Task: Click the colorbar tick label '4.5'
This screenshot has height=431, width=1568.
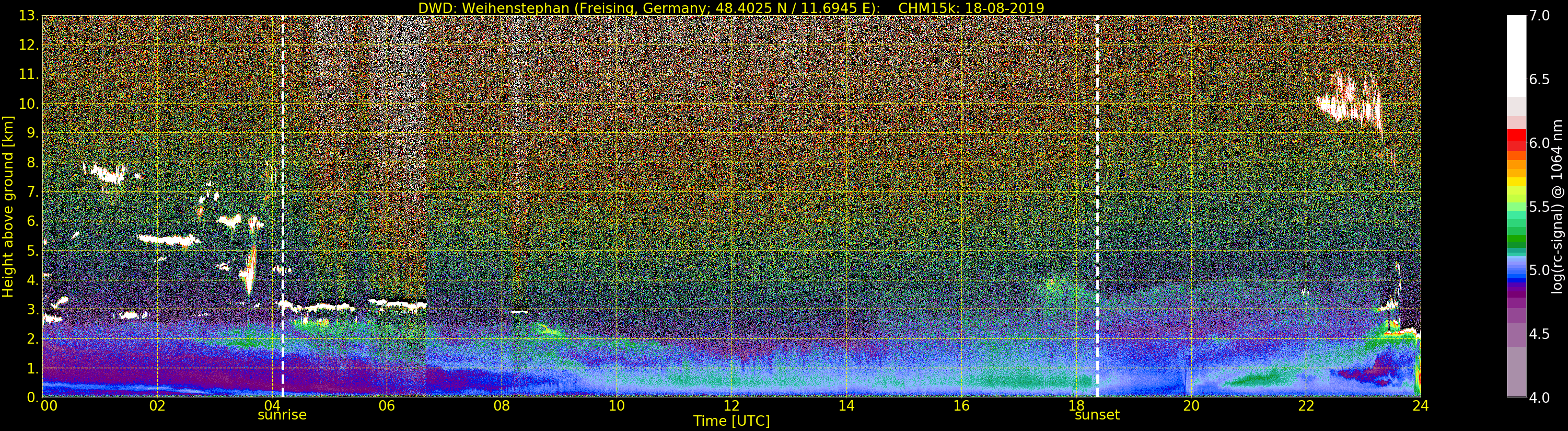Action: coord(1539,334)
